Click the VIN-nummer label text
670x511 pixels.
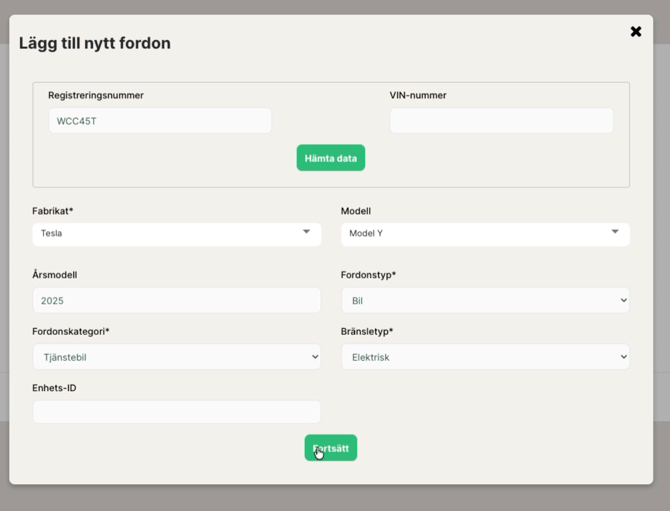click(418, 96)
